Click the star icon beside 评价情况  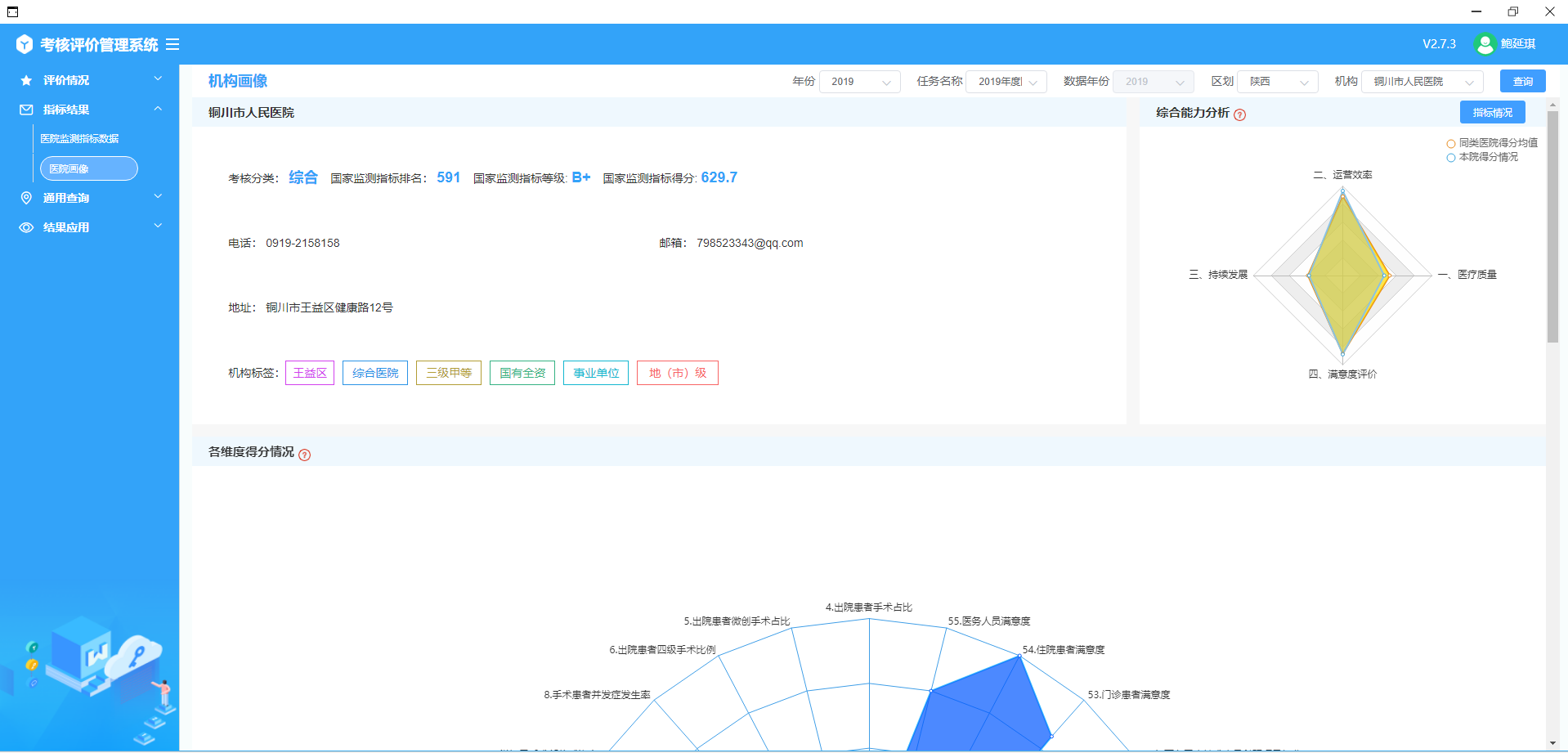pyautogui.click(x=26, y=80)
